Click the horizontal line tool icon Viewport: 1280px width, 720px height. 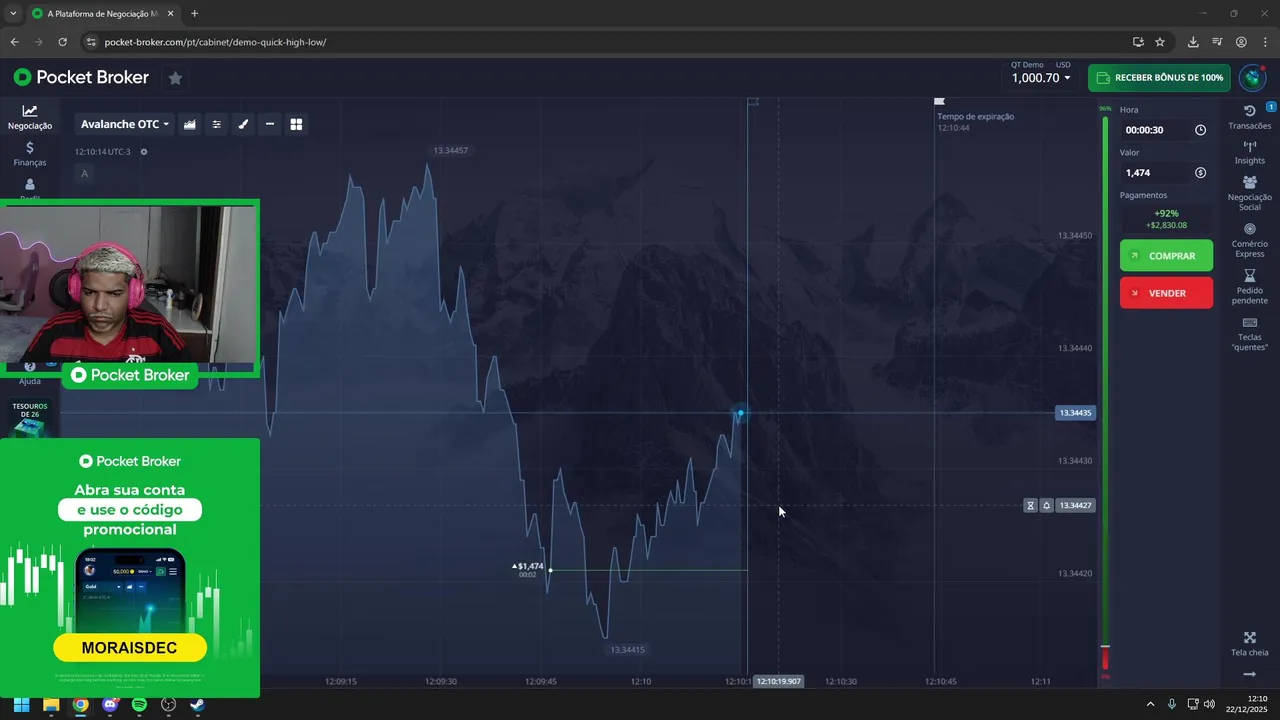pos(270,124)
